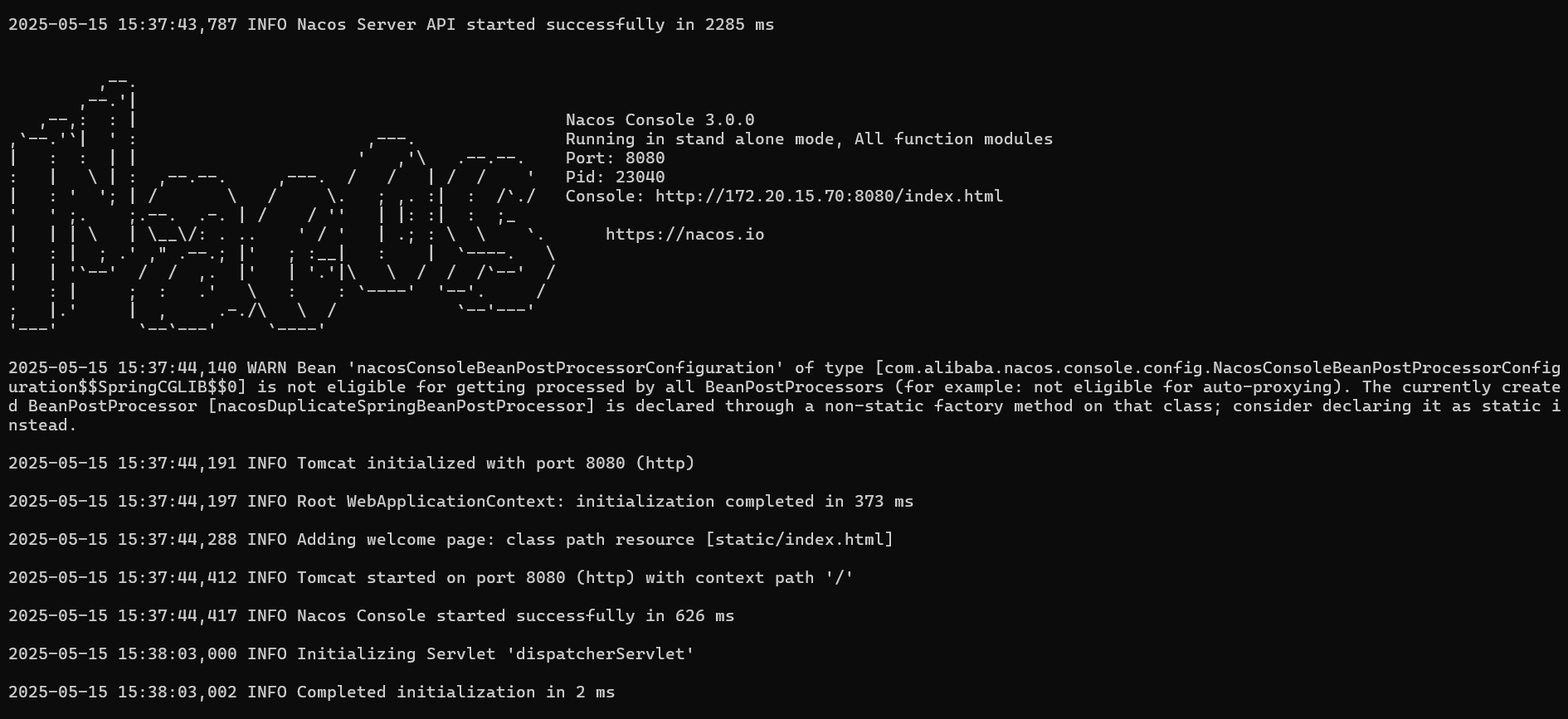1568x719 pixels.
Task: Click the 15:37:43,787 timestamp on the first line
Action: pyautogui.click(x=177, y=25)
